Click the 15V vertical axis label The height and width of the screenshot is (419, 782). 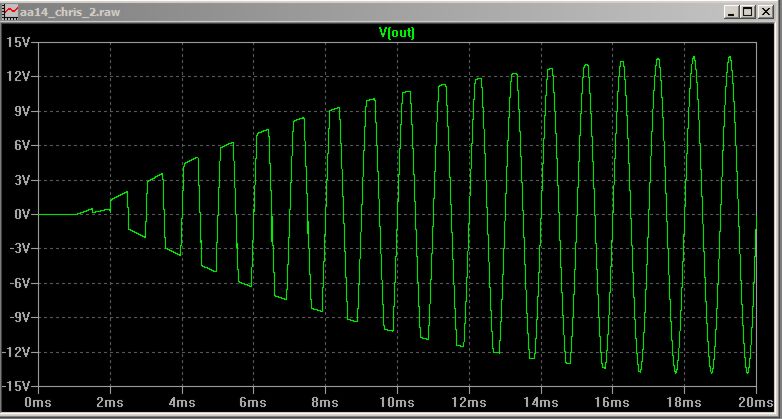click(x=17, y=42)
